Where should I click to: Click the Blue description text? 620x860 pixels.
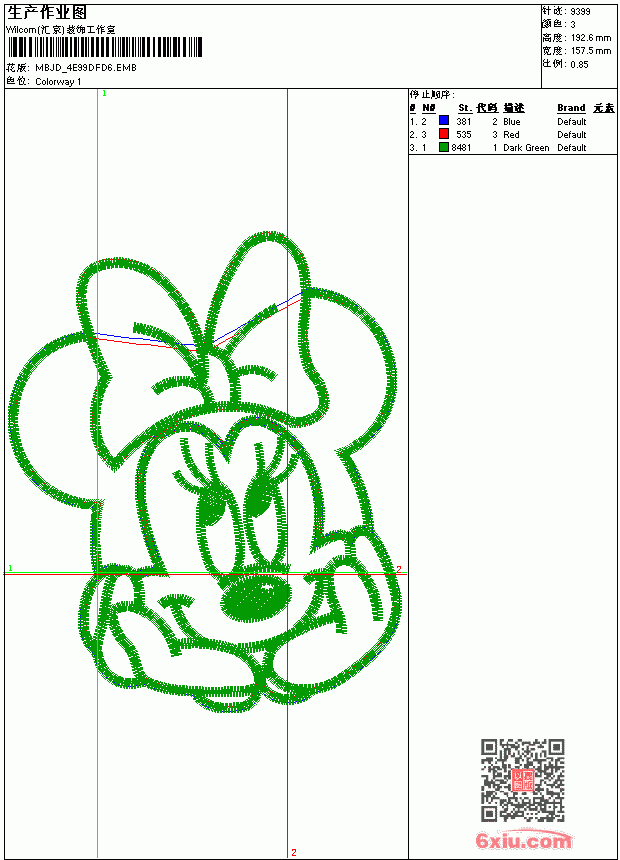(511, 122)
